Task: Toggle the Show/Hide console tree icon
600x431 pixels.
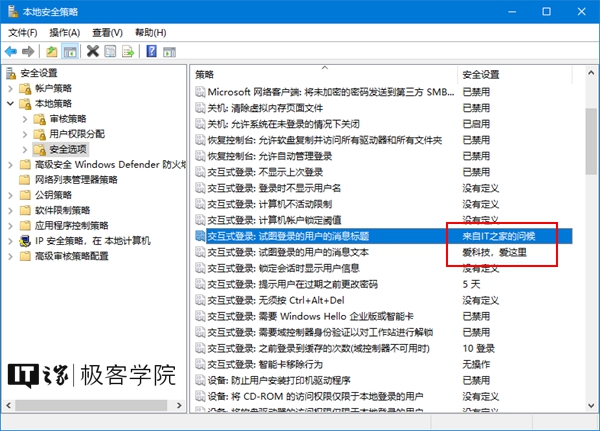Action: [70, 51]
